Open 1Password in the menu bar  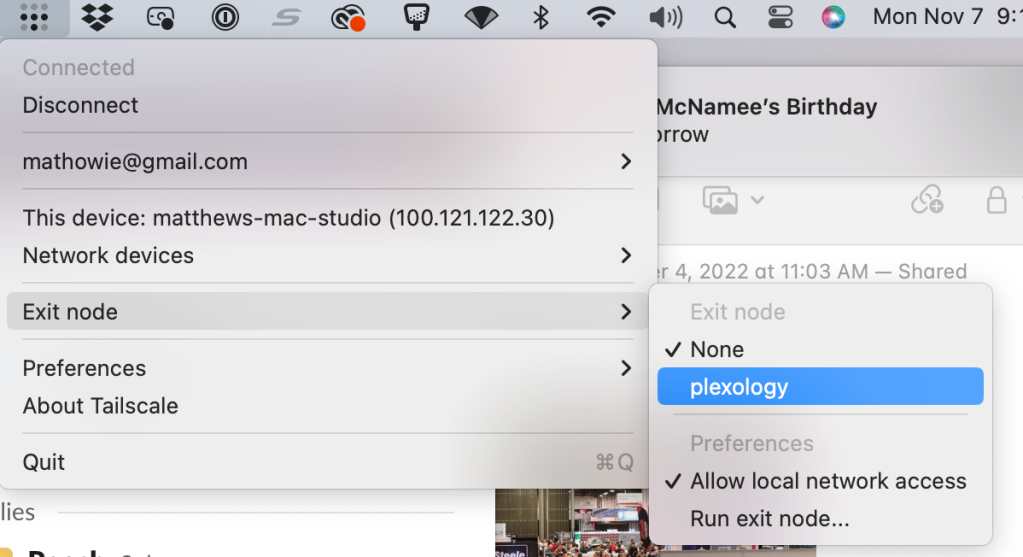tap(225, 18)
